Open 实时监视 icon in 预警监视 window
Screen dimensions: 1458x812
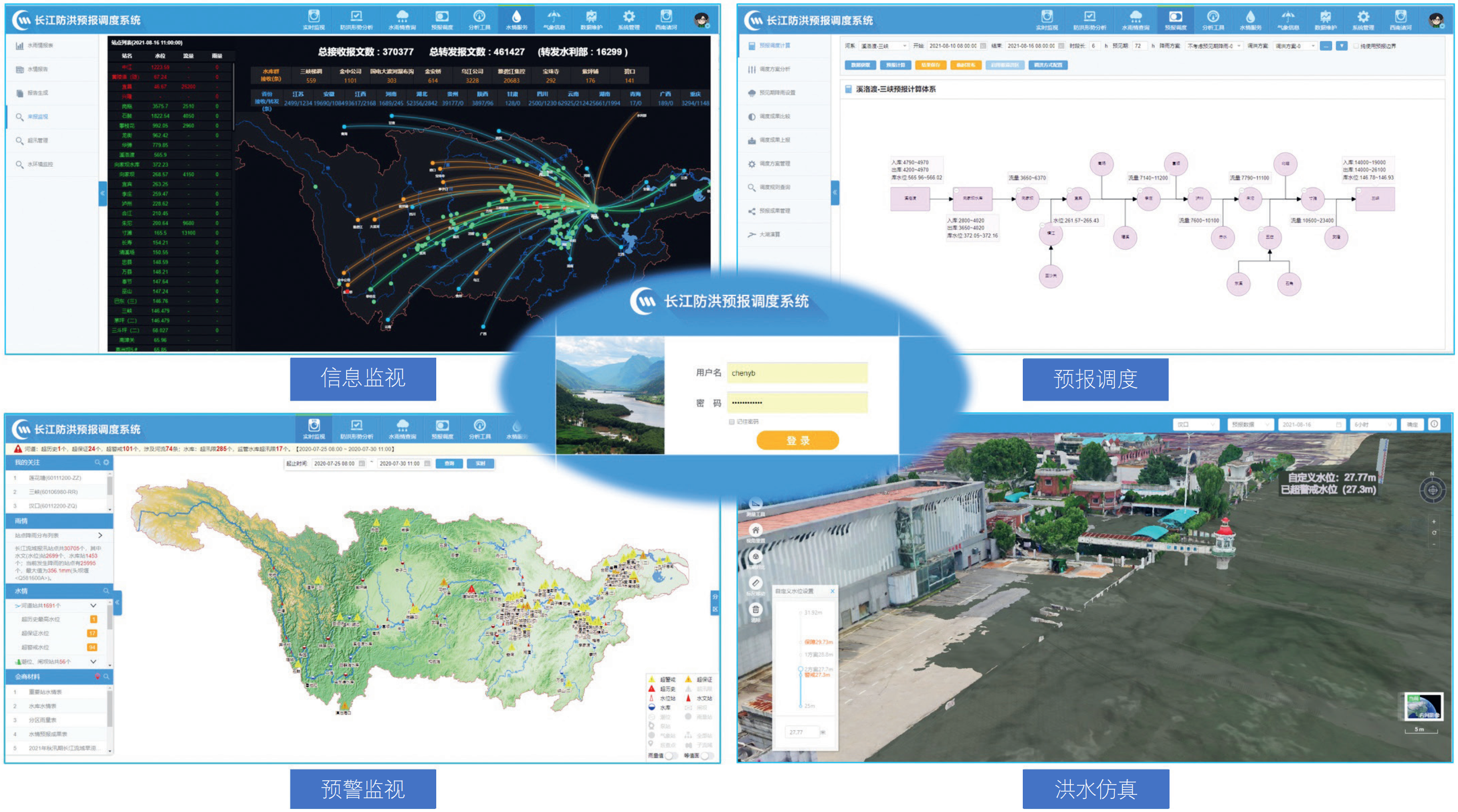pyautogui.click(x=314, y=429)
